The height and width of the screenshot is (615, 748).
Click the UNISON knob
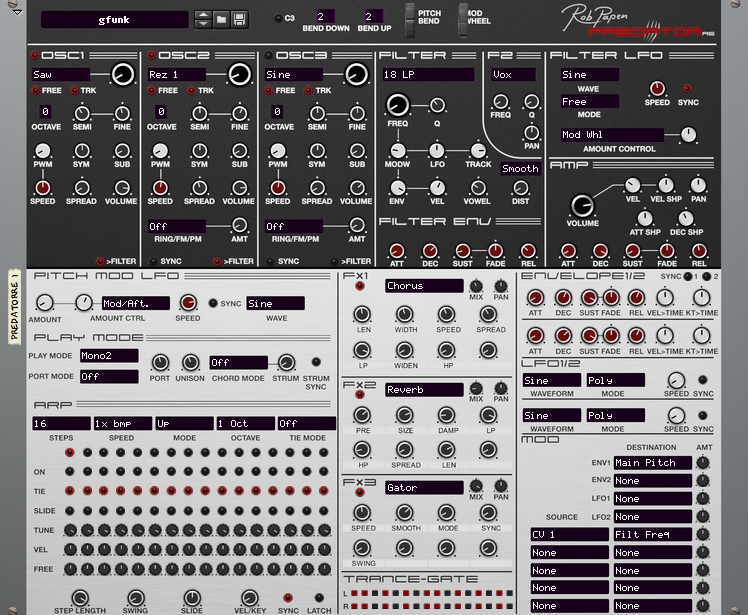(190, 363)
